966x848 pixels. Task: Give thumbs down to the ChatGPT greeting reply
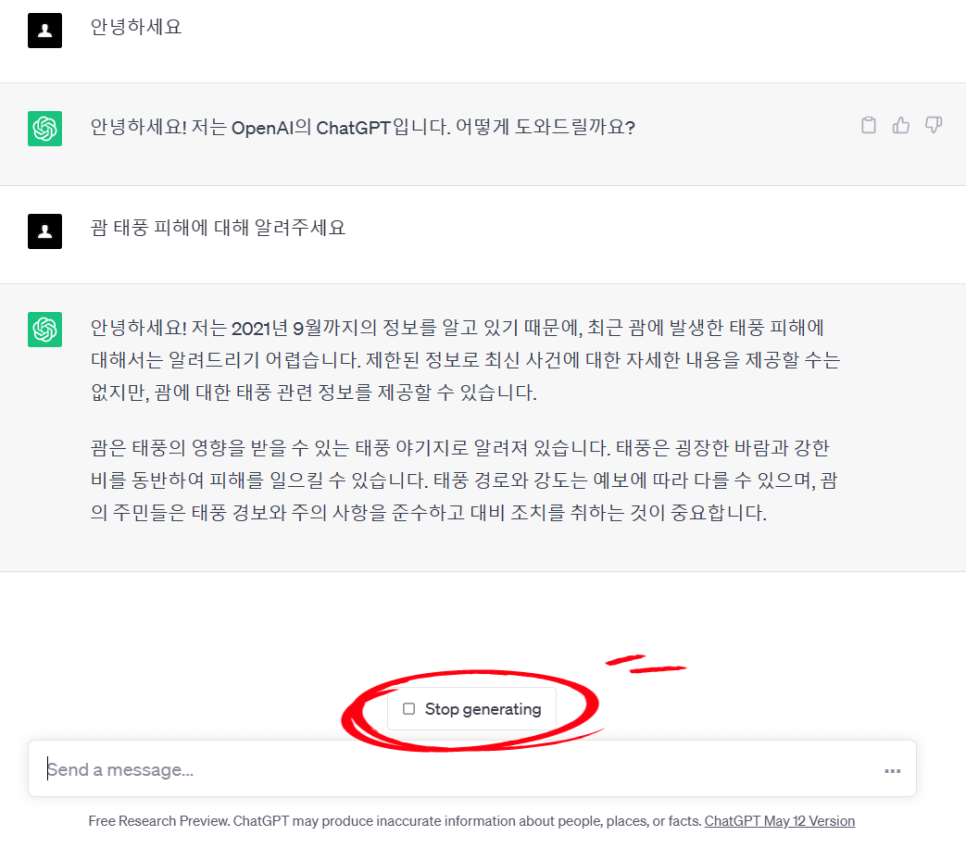pyautogui.click(x=933, y=125)
